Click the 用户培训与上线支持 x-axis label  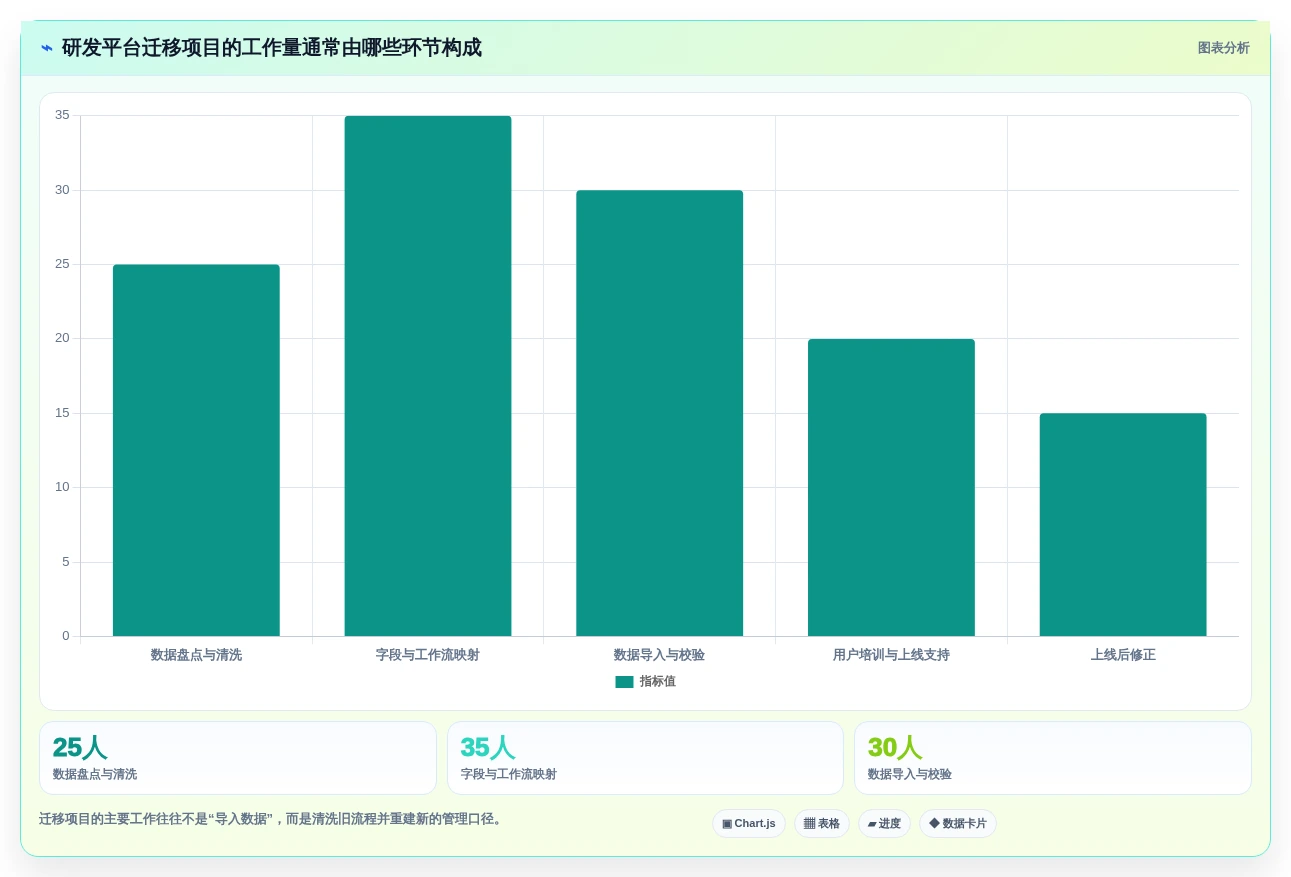tap(891, 655)
